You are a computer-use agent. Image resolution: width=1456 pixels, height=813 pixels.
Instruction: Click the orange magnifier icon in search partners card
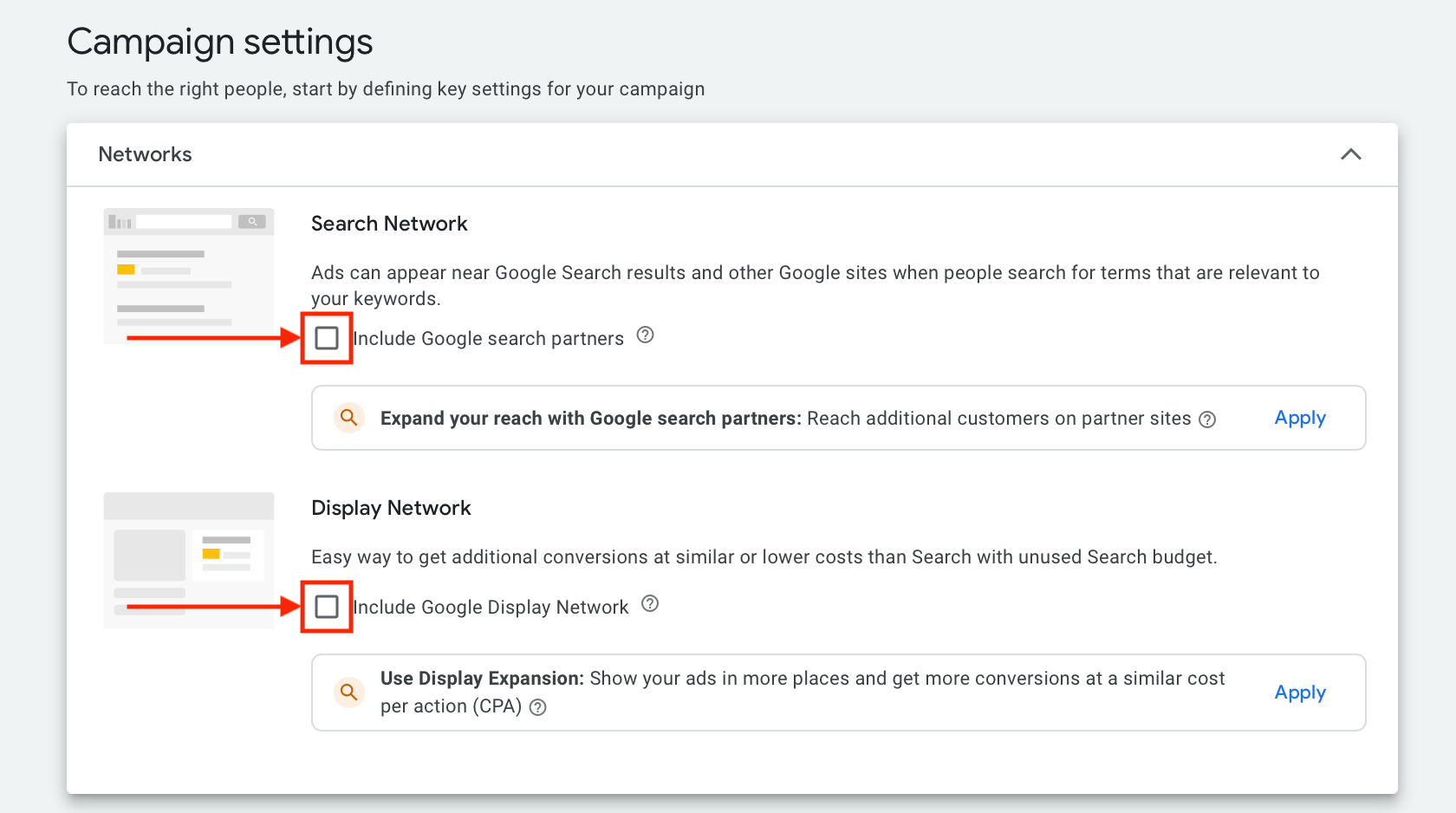click(349, 418)
